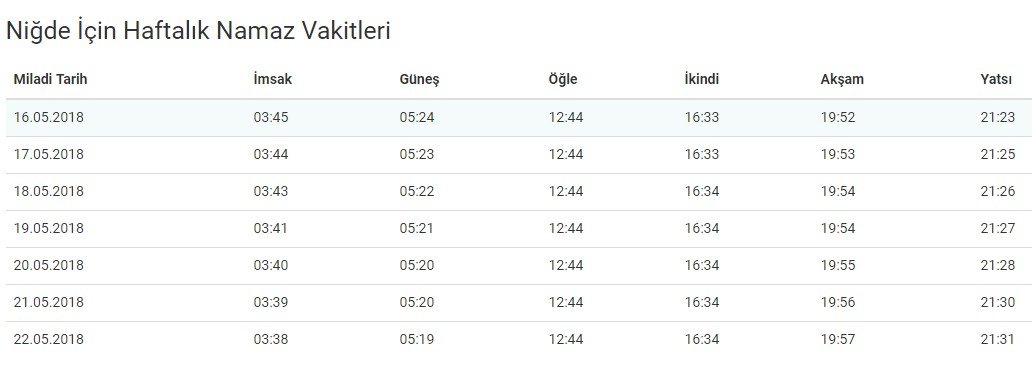Click the Miladi Tarih column header
This screenshot has height=369, width=1032.
[50, 80]
